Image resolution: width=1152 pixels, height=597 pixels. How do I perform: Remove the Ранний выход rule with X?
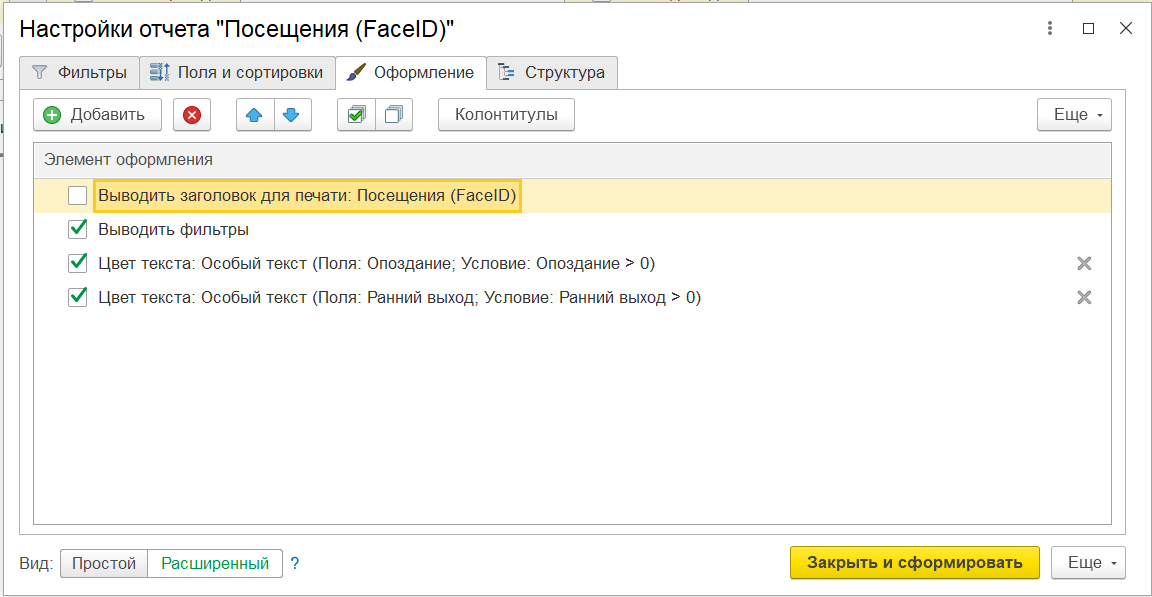pos(1083,297)
